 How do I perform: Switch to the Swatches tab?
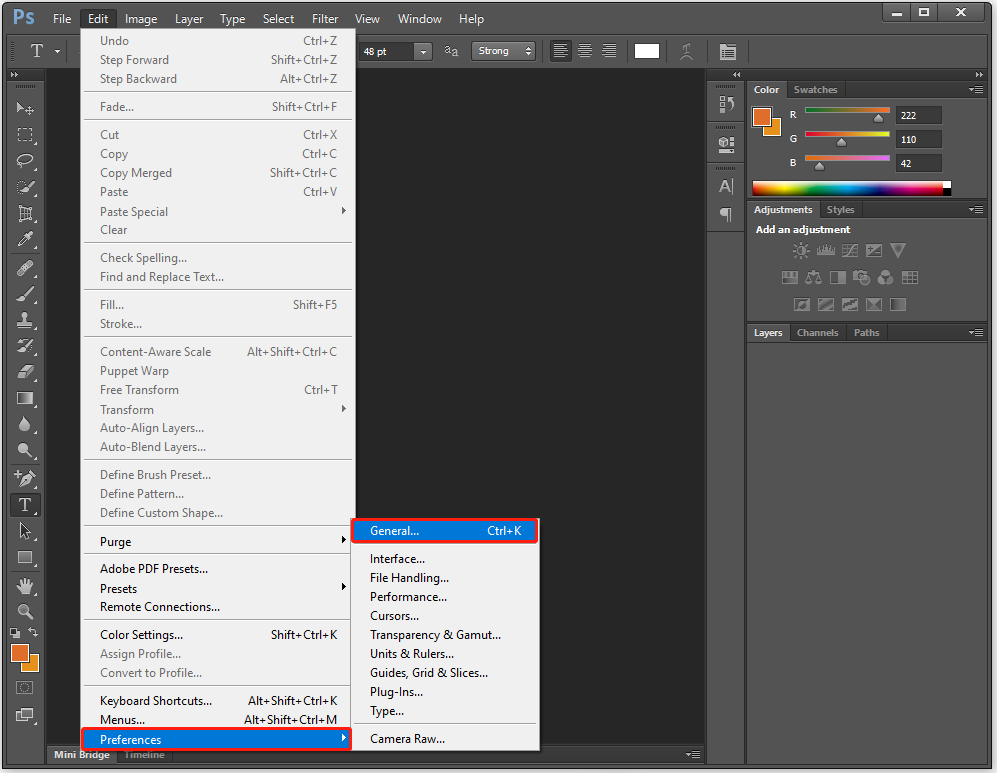coord(815,90)
